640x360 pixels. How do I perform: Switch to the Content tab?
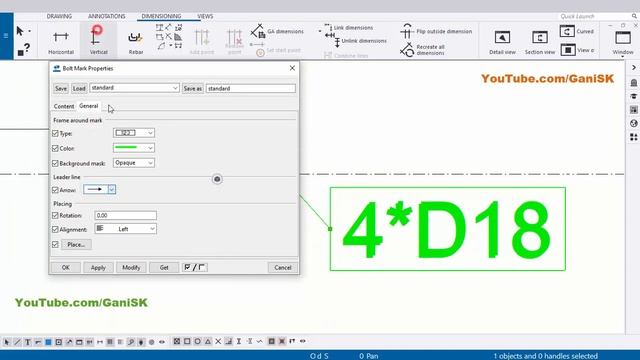[64, 106]
